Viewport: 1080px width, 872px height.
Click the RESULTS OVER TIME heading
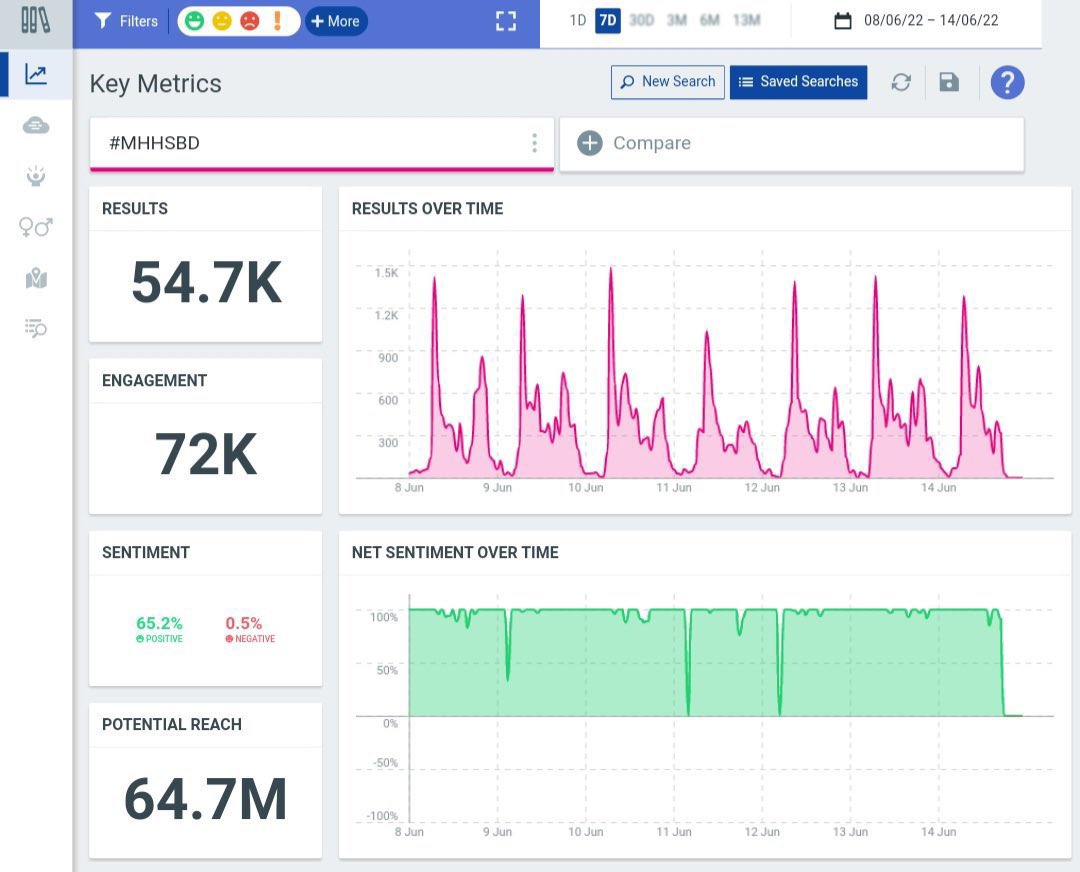click(x=427, y=209)
